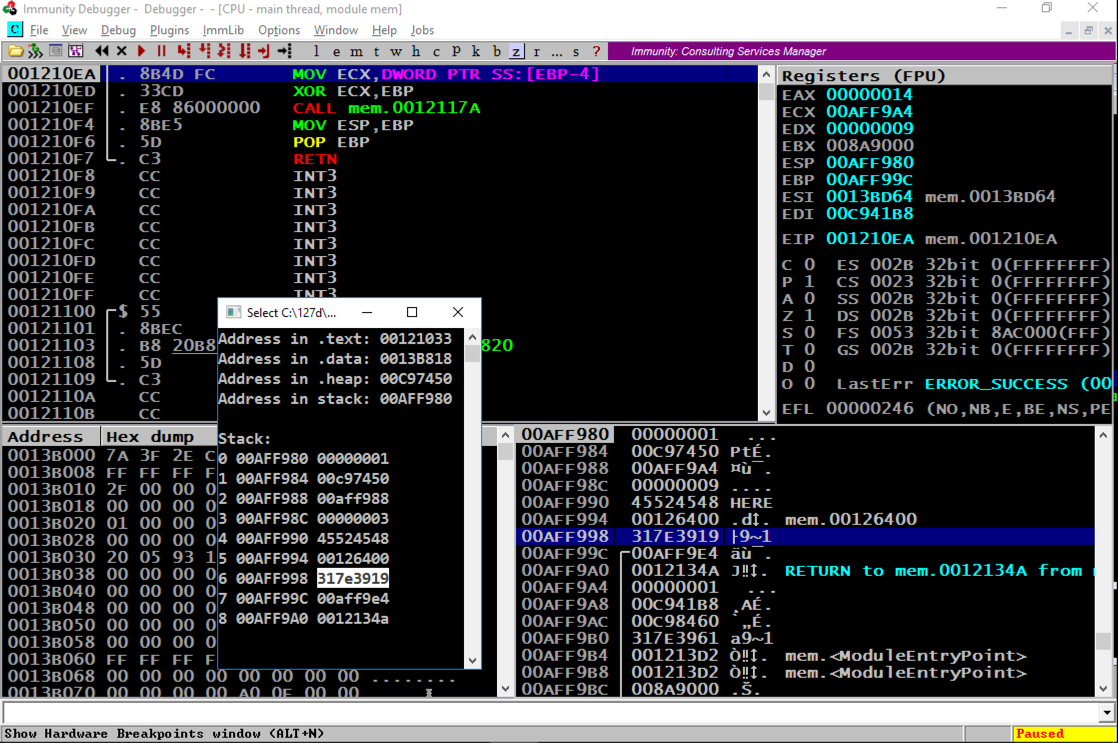Show the Executable modules window (e)
This screenshot has width=1118, height=743.
click(337, 51)
